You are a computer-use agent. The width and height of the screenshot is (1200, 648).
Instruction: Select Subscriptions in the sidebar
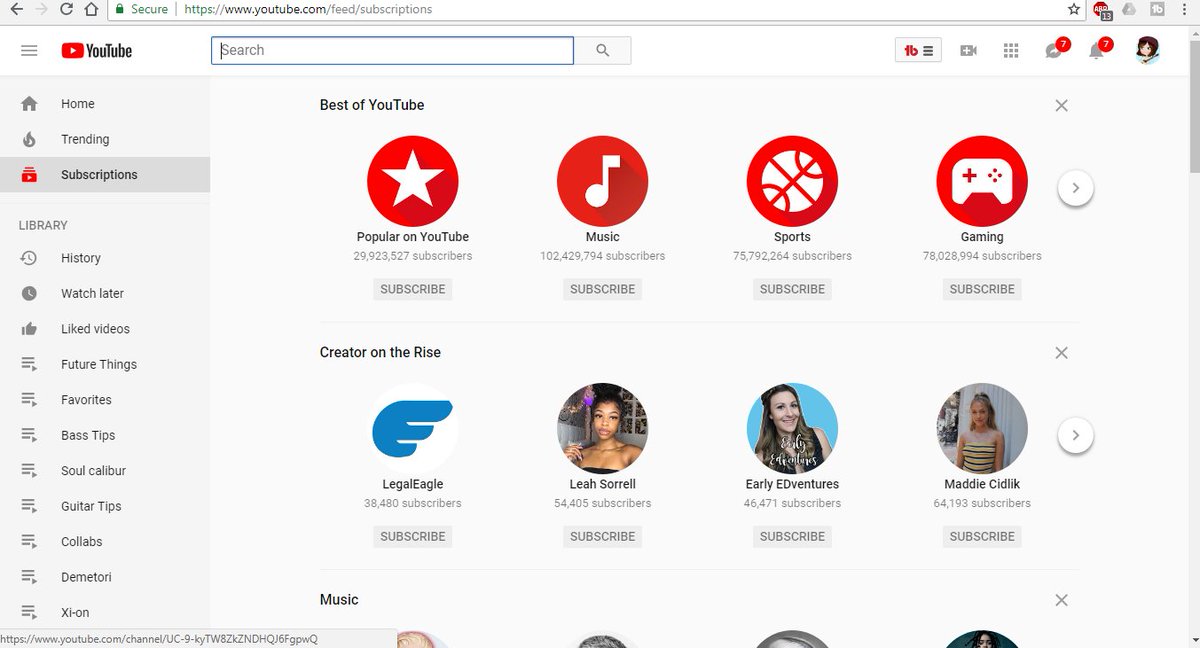[105, 174]
